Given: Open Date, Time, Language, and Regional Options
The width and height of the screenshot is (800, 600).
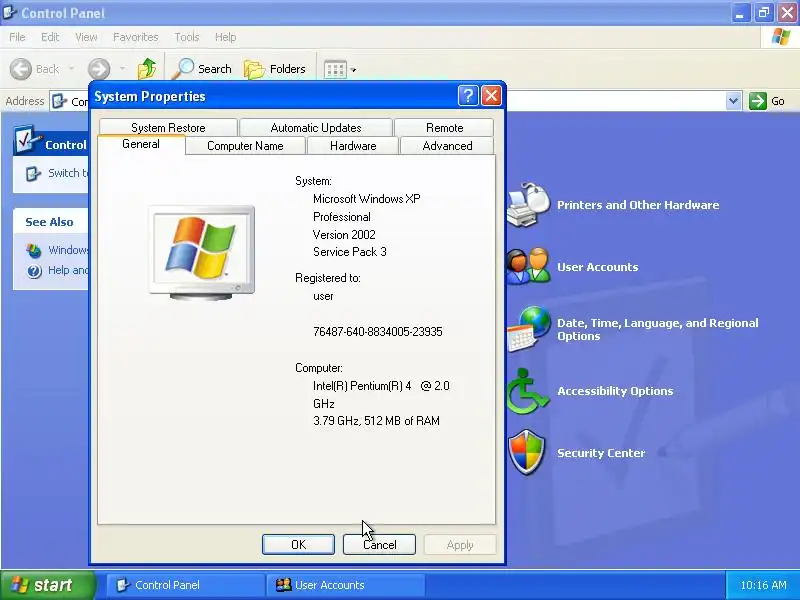Looking at the screenshot, I should (658, 329).
